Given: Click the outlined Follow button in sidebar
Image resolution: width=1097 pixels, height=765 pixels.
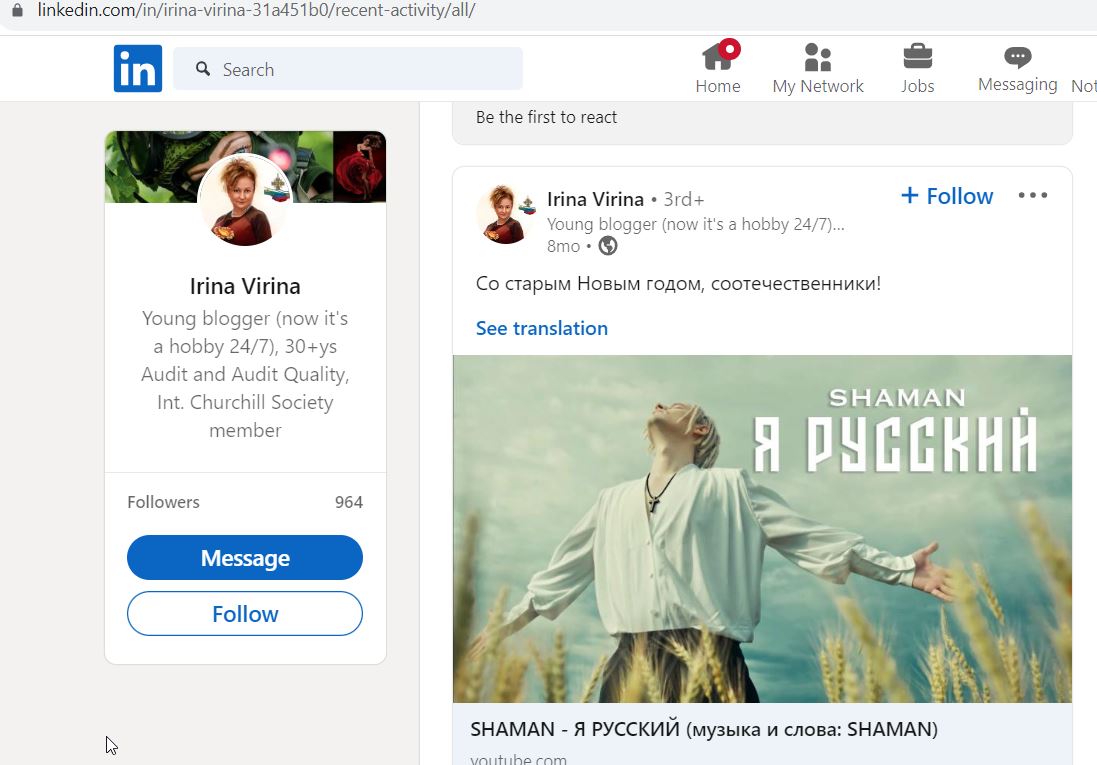Looking at the screenshot, I should (x=245, y=614).
